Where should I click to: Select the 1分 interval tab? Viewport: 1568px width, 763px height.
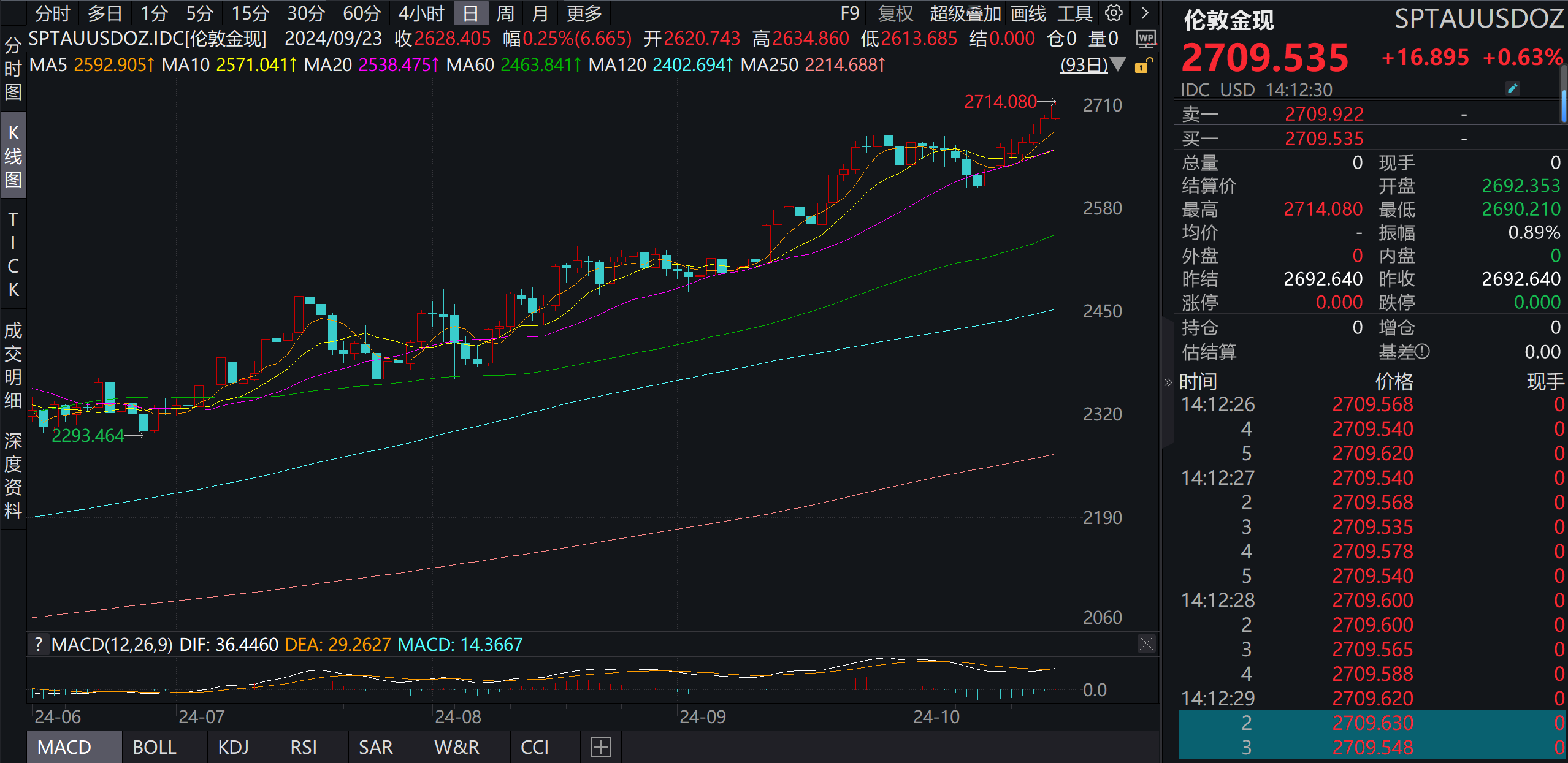155,13
